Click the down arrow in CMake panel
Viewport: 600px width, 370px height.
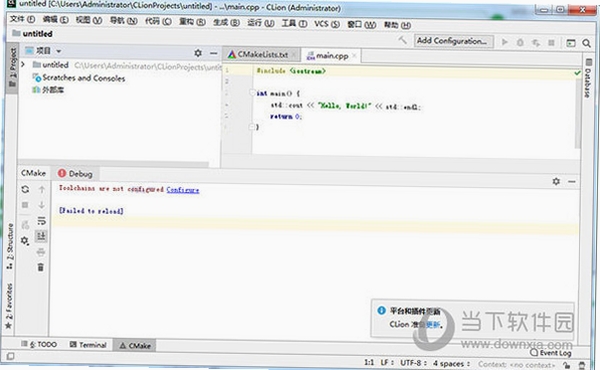[x=41, y=205]
